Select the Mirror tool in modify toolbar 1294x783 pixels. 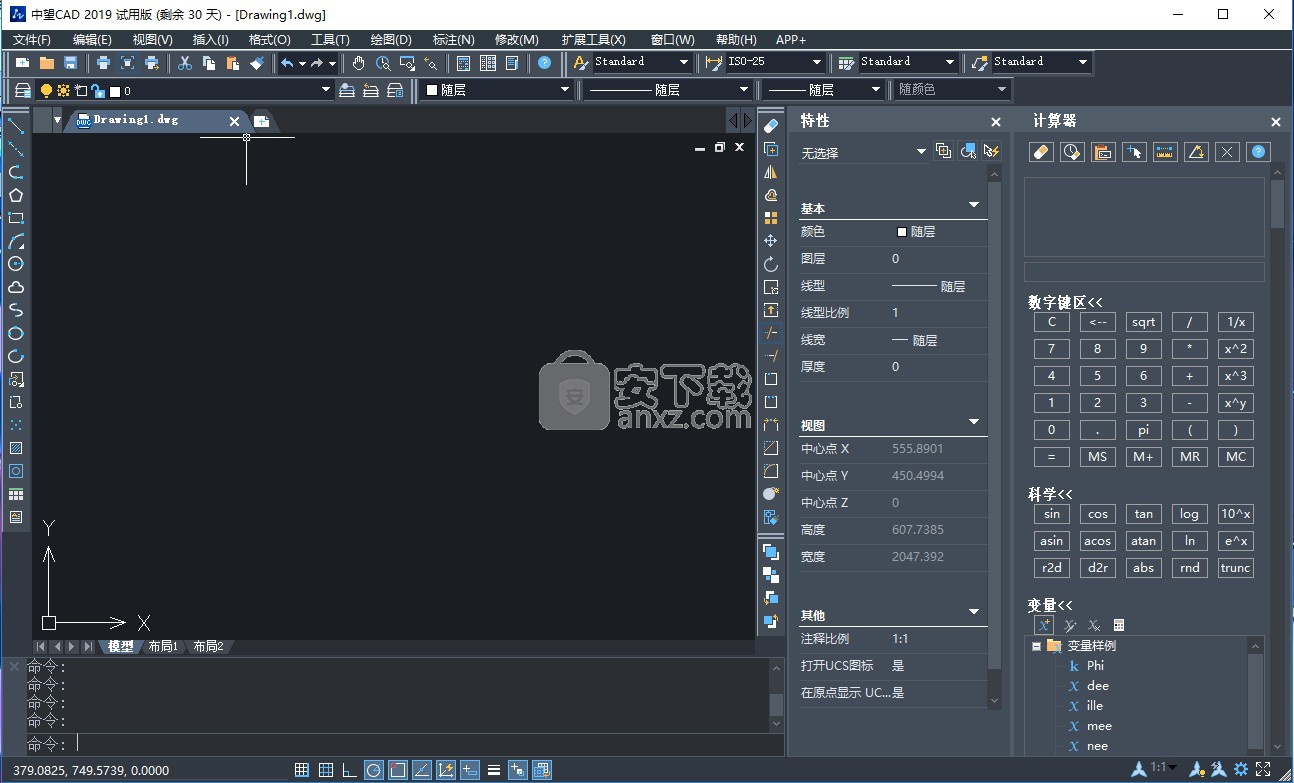pos(770,172)
